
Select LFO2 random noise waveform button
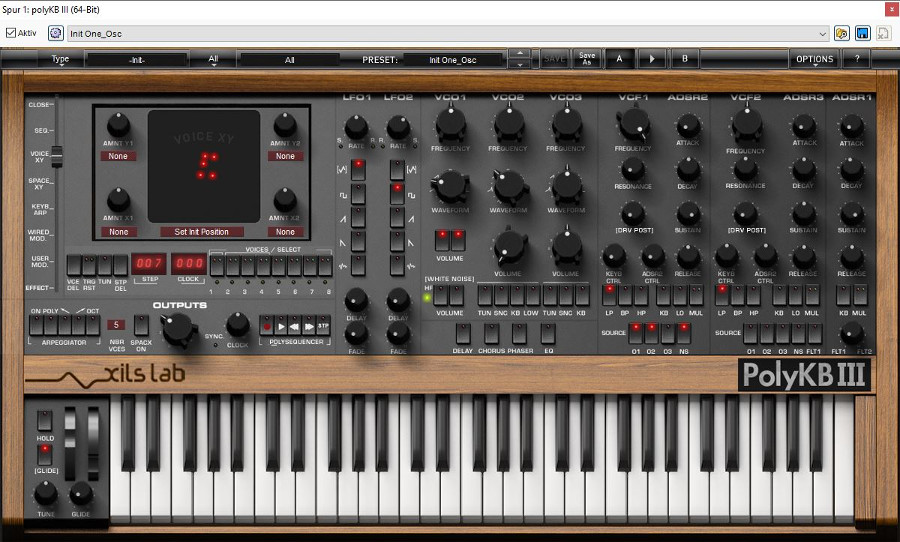[397, 266]
